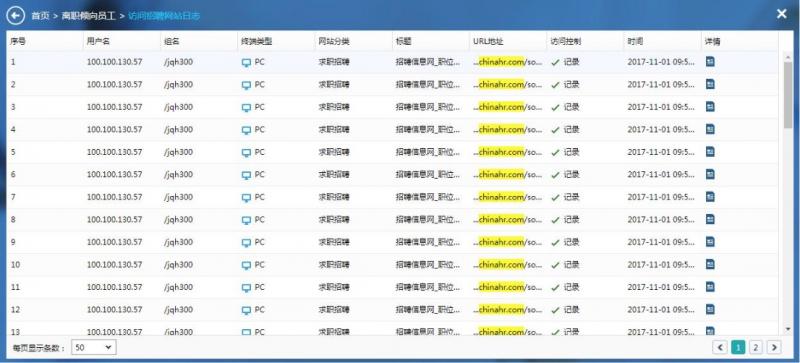Screen dimensions: 800x363
Task: Click 标题 column header
Action: (x=403, y=41)
